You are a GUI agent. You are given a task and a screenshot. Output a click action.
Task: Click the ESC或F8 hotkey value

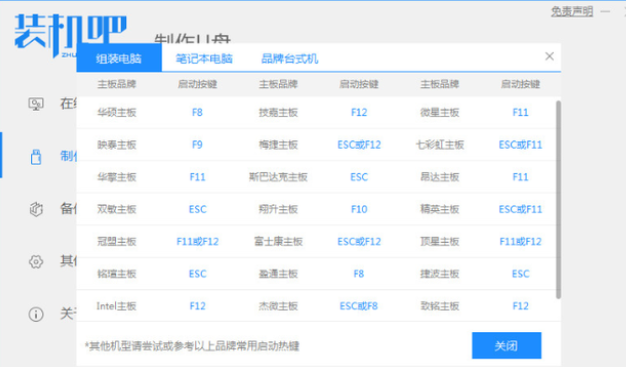(359, 306)
